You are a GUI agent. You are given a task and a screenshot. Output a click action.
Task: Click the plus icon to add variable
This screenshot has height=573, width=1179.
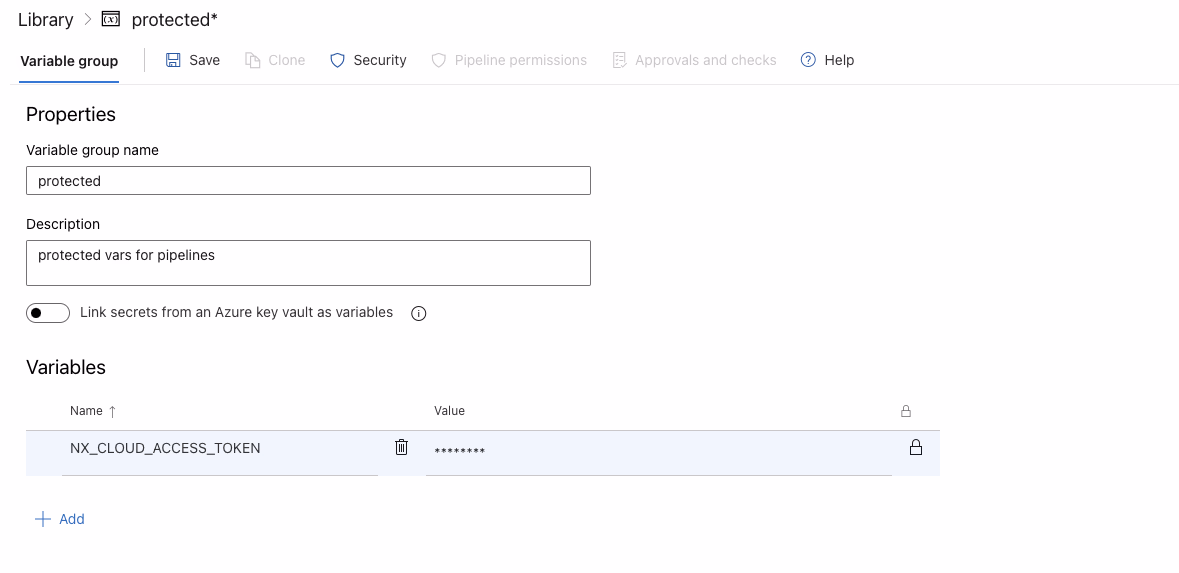pos(43,519)
